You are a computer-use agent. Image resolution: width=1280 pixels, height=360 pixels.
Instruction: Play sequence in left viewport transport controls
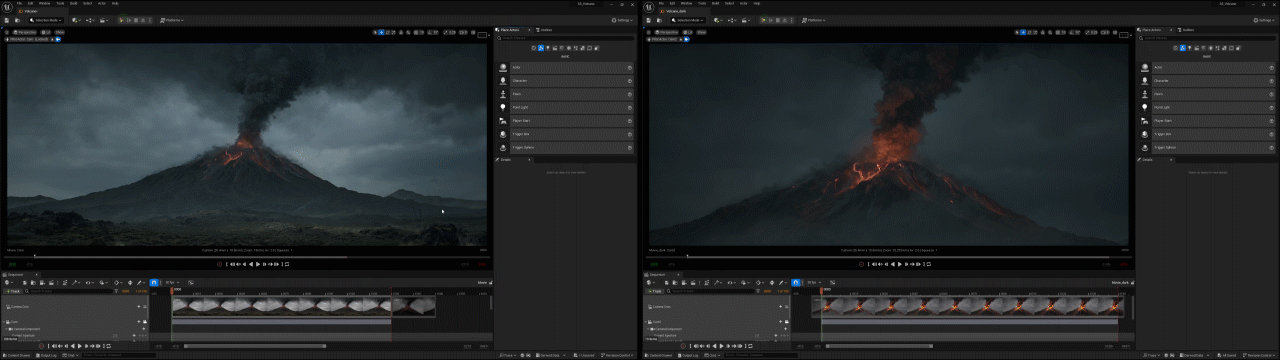259,264
